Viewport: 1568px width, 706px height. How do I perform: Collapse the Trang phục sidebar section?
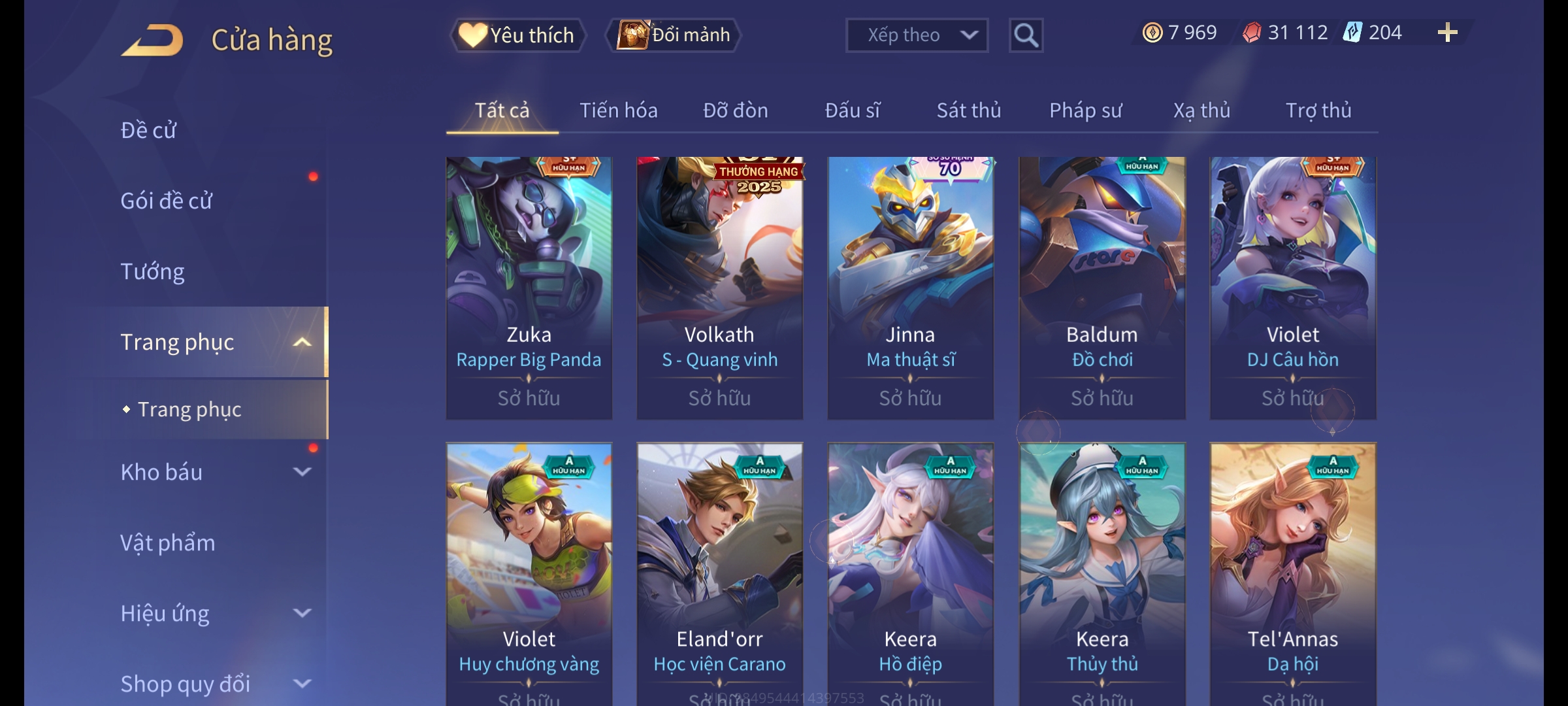302,343
